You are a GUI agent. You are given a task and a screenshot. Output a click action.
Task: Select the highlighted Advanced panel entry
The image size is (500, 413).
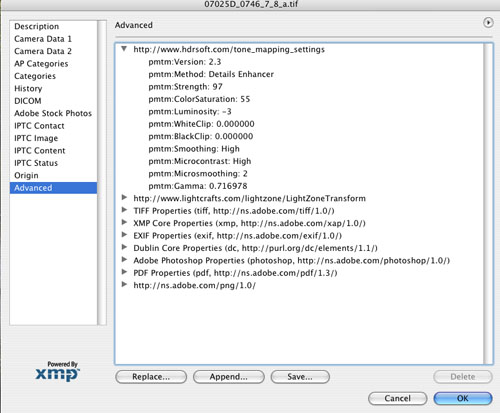point(53,188)
